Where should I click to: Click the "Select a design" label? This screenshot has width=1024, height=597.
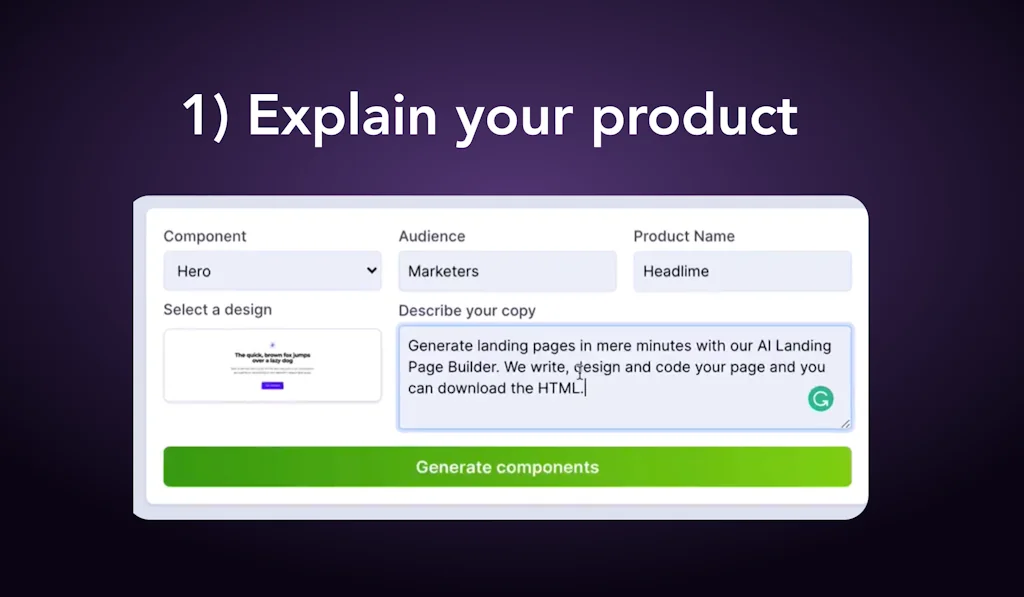[217, 310]
